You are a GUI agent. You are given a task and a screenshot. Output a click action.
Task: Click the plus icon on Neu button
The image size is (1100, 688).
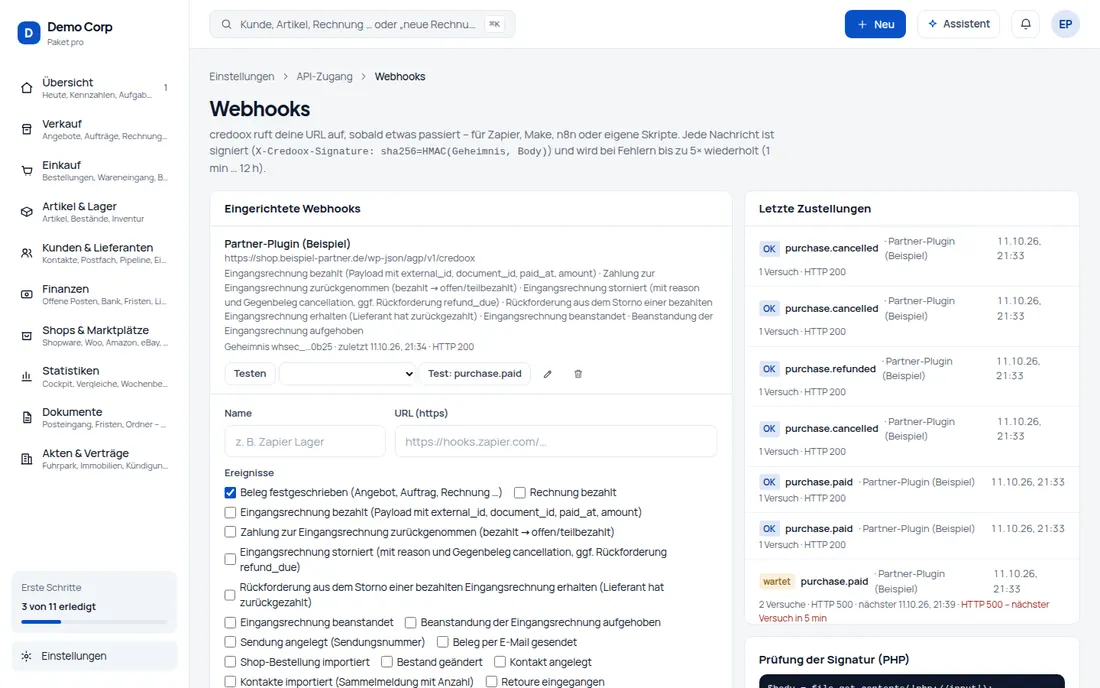click(862, 25)
